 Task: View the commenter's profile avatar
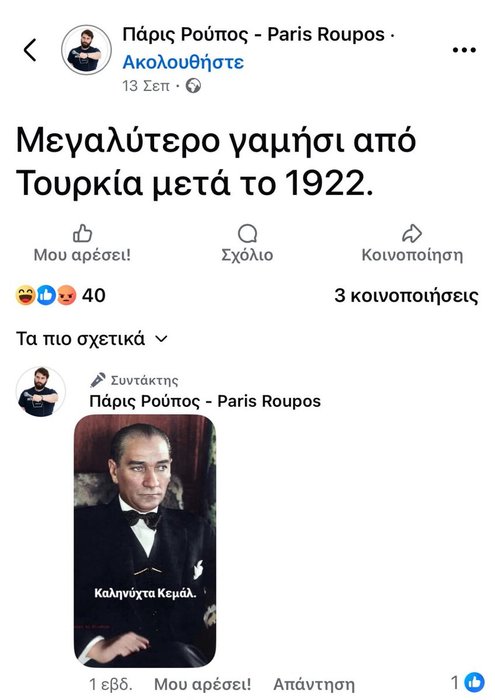click(x=41, y=392)
